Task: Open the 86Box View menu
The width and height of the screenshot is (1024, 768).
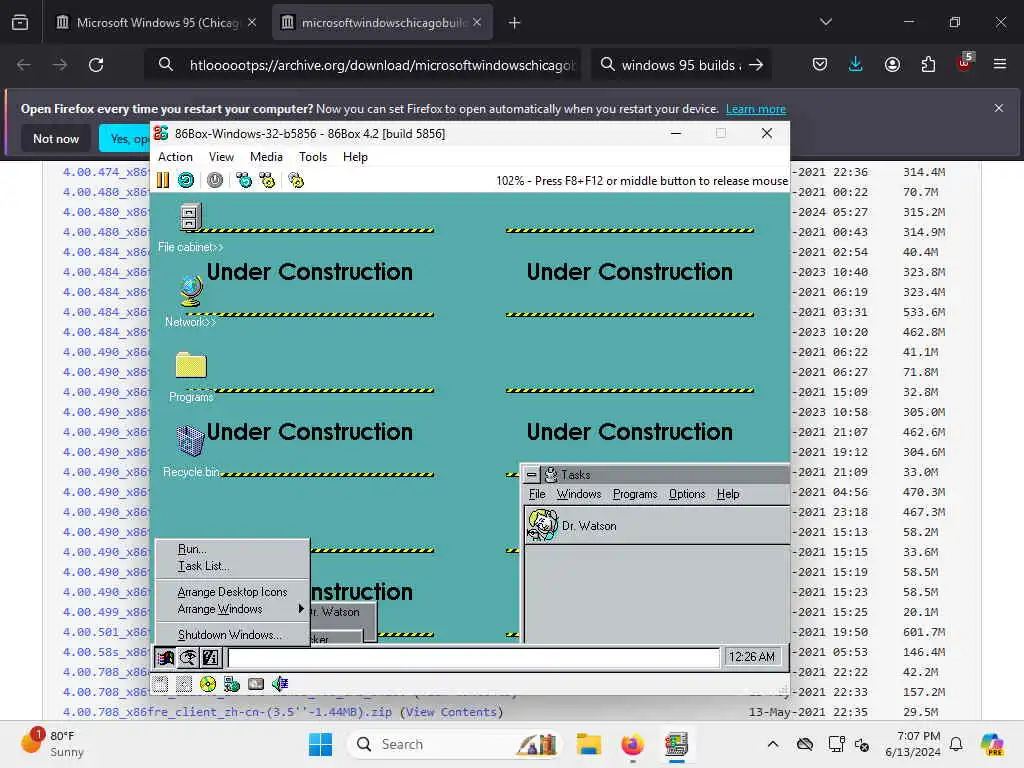Action: (x=221, y=157)
